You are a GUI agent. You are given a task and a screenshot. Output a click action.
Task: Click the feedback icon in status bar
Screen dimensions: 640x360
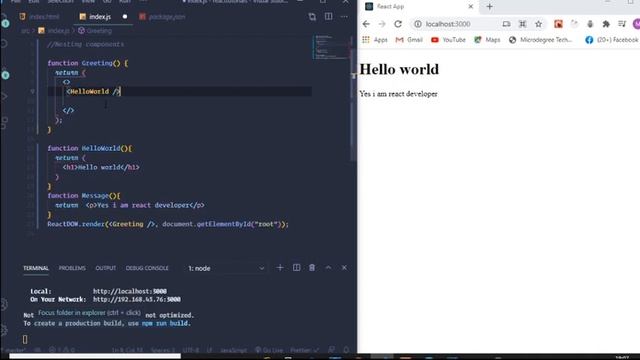[x=331, y=350]
